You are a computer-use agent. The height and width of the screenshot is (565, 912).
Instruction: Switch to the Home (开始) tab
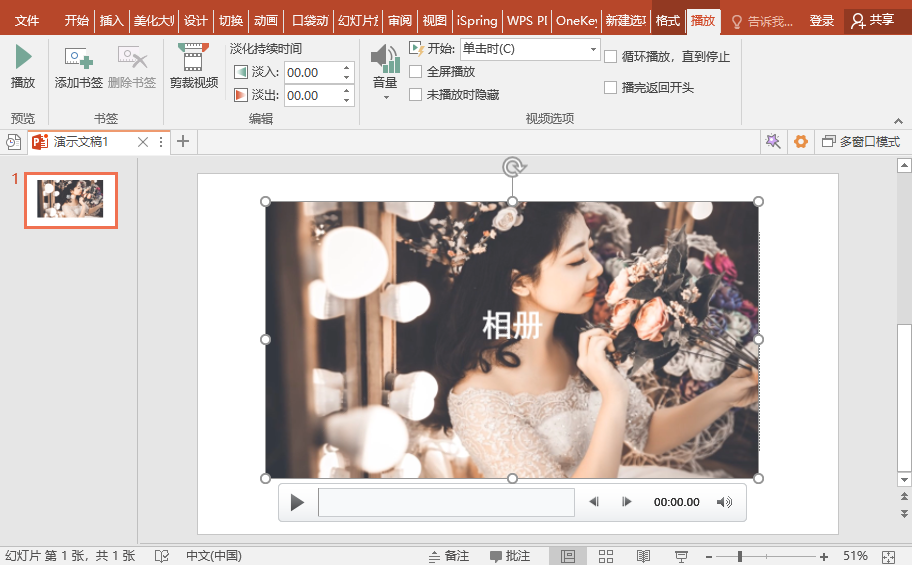pos(77,21)
